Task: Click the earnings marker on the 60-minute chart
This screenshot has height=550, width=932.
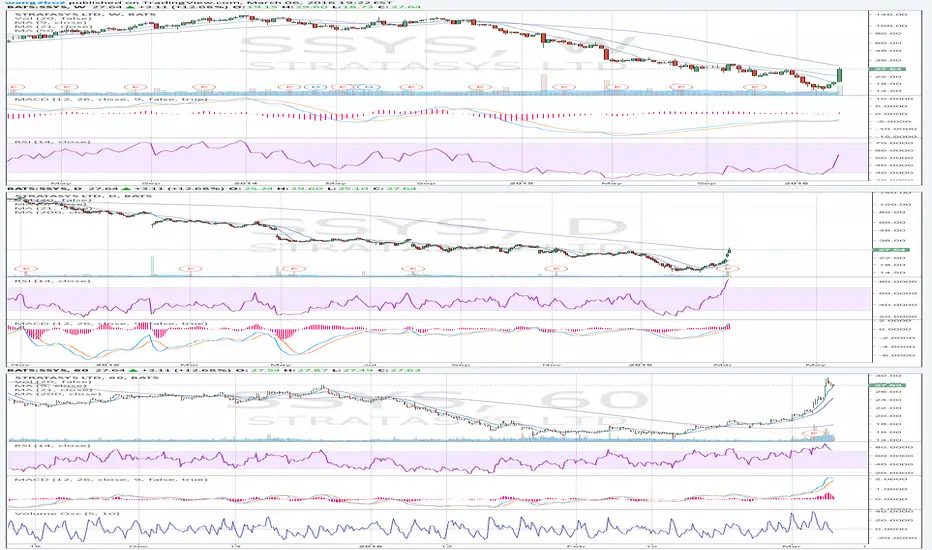Action: [x=816, y=433]
